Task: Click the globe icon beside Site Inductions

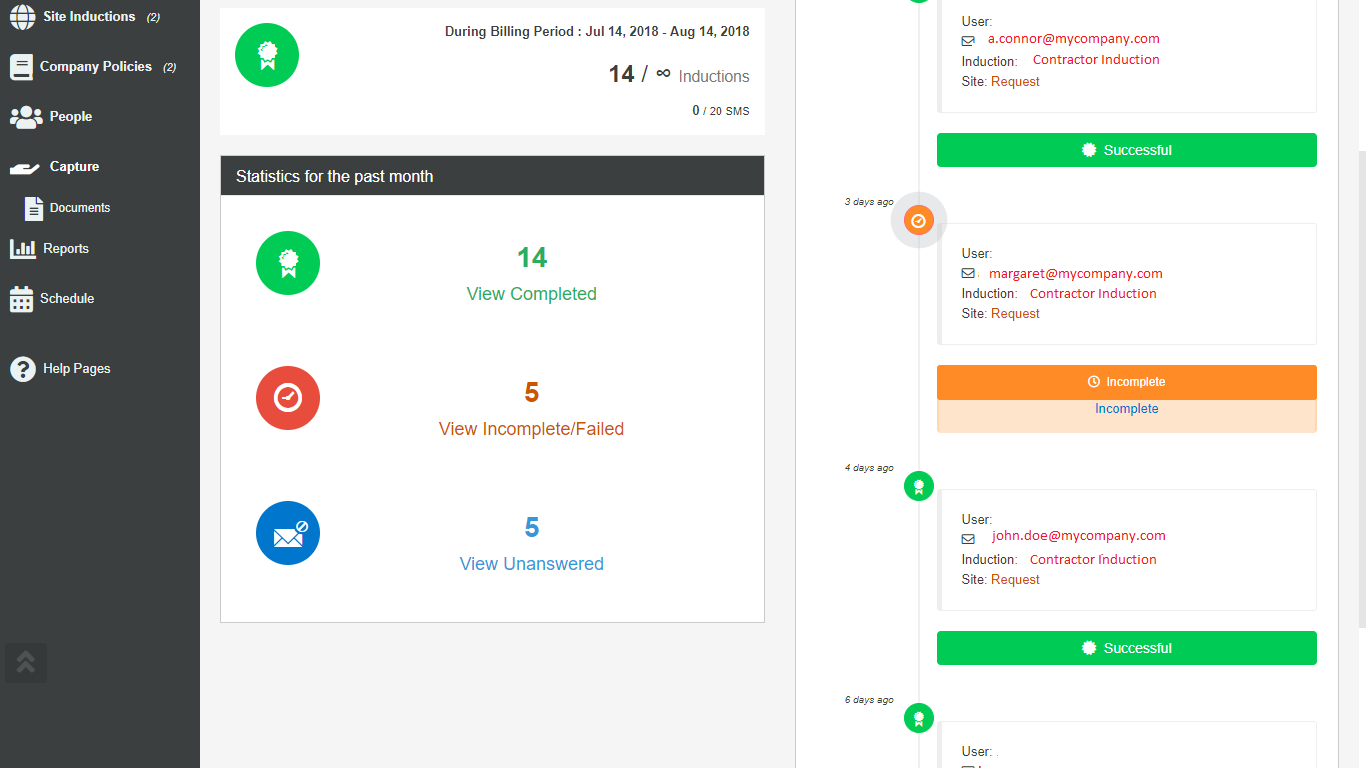Action: click(22, 17)
